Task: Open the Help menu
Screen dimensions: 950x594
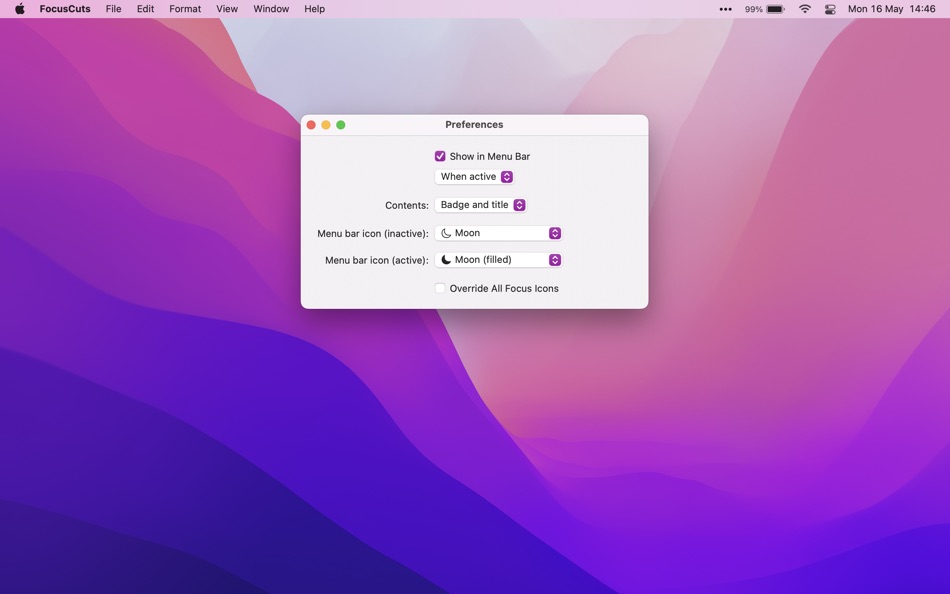Action: tap(314, 9)
